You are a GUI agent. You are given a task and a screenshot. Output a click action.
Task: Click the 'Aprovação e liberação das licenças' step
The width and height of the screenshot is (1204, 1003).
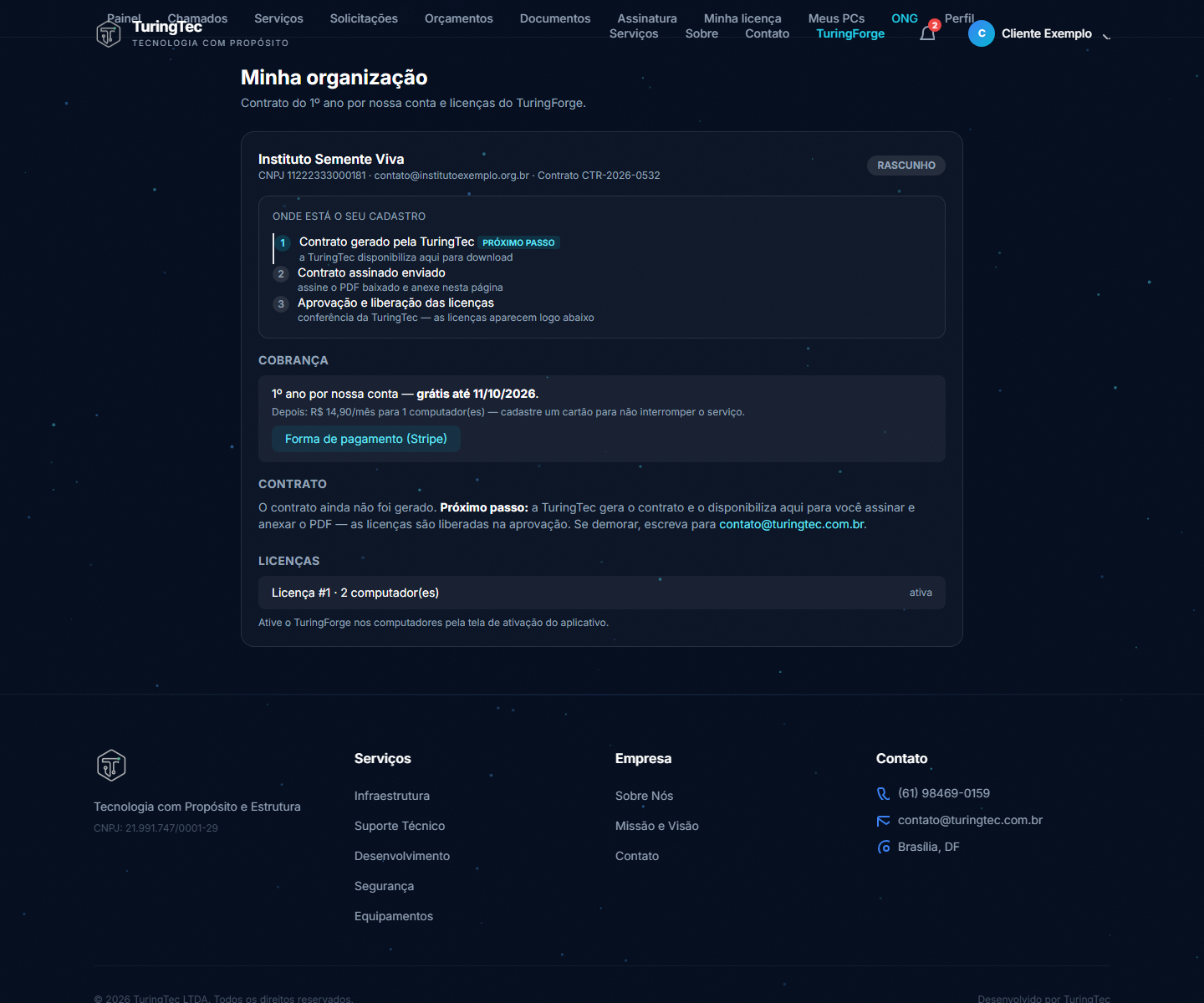(x=395, y=303)
